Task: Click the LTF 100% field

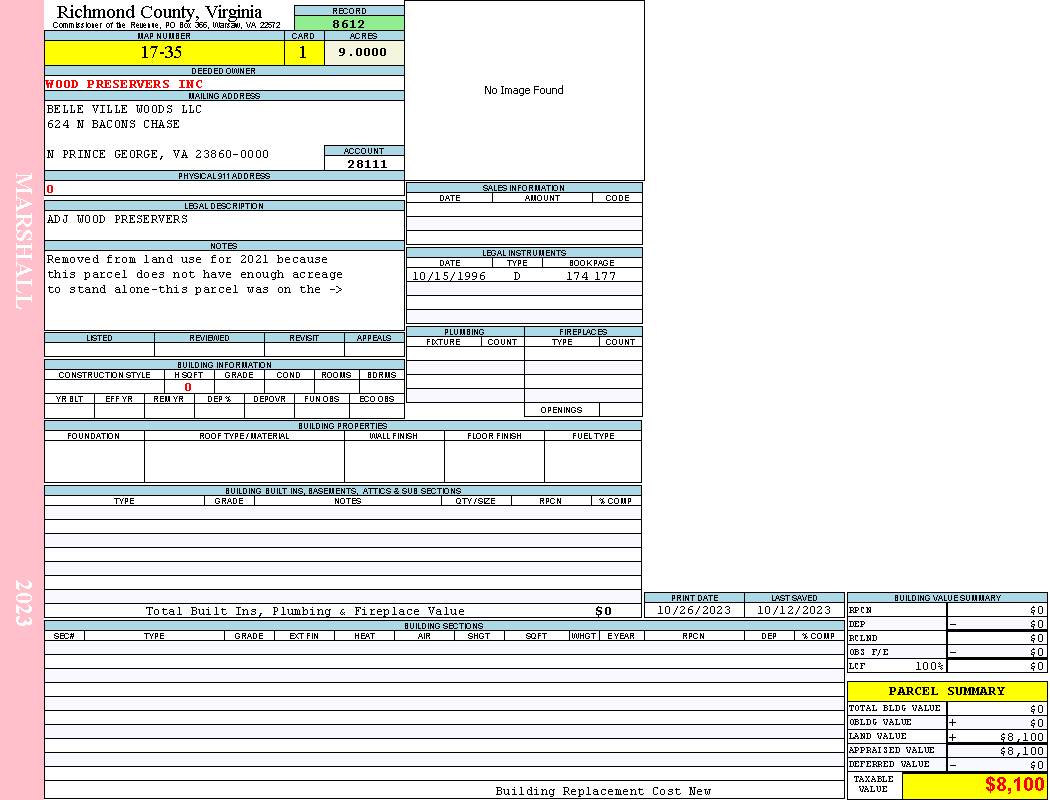Action: click(x=896, y=666)
